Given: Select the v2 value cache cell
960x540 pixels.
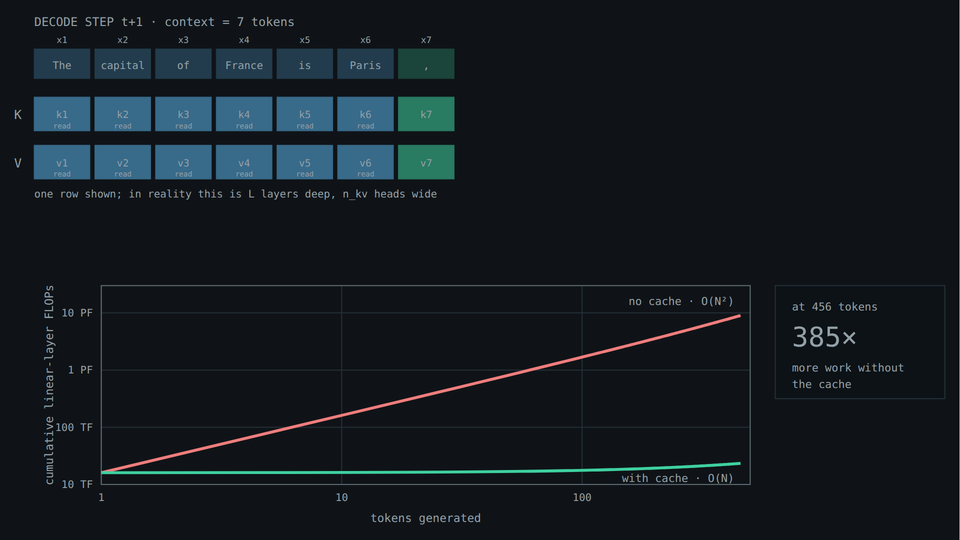Looking at the screenshot, I should [122, 162].
